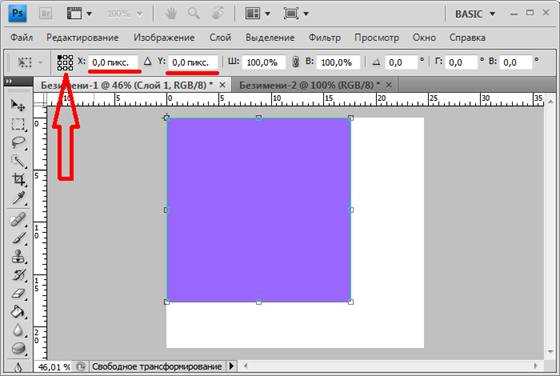This screenshot has width=560, height=376.
Task: Click the horizontal skew Г field
Action: point(462,62)
